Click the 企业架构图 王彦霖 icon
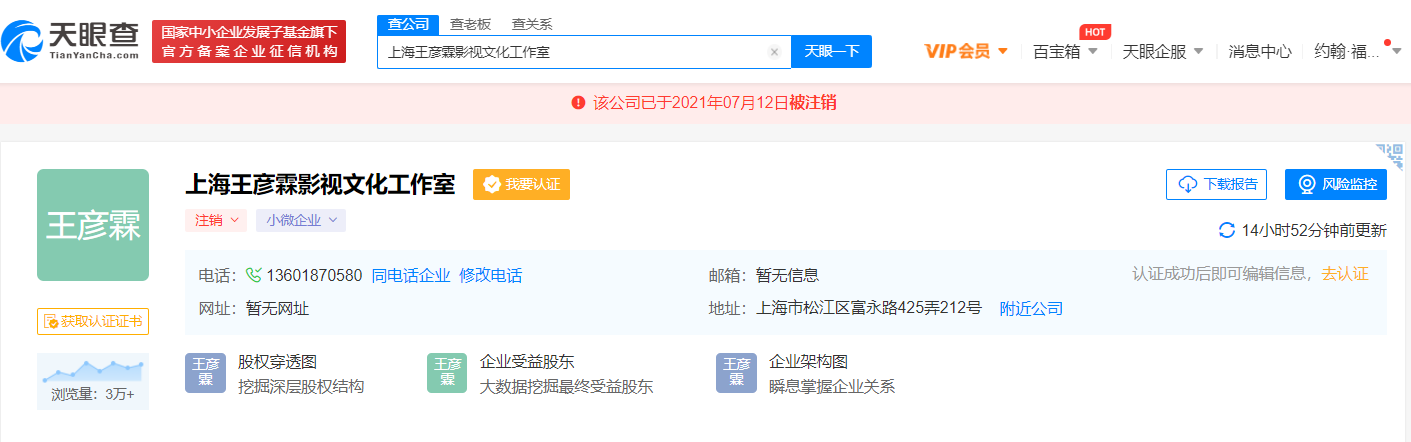Screen dimensions: 1411x442 click(736, 372)
